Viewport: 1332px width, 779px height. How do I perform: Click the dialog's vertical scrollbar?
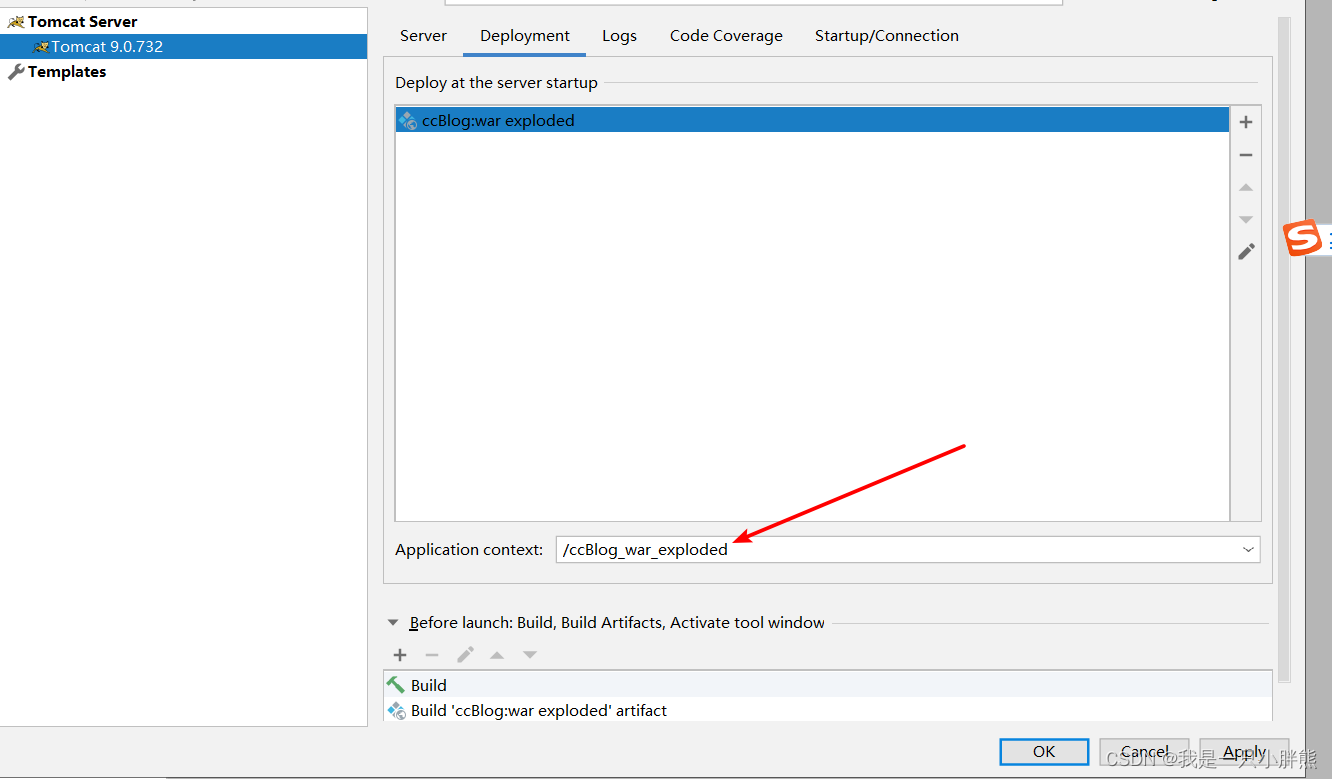1283,350
